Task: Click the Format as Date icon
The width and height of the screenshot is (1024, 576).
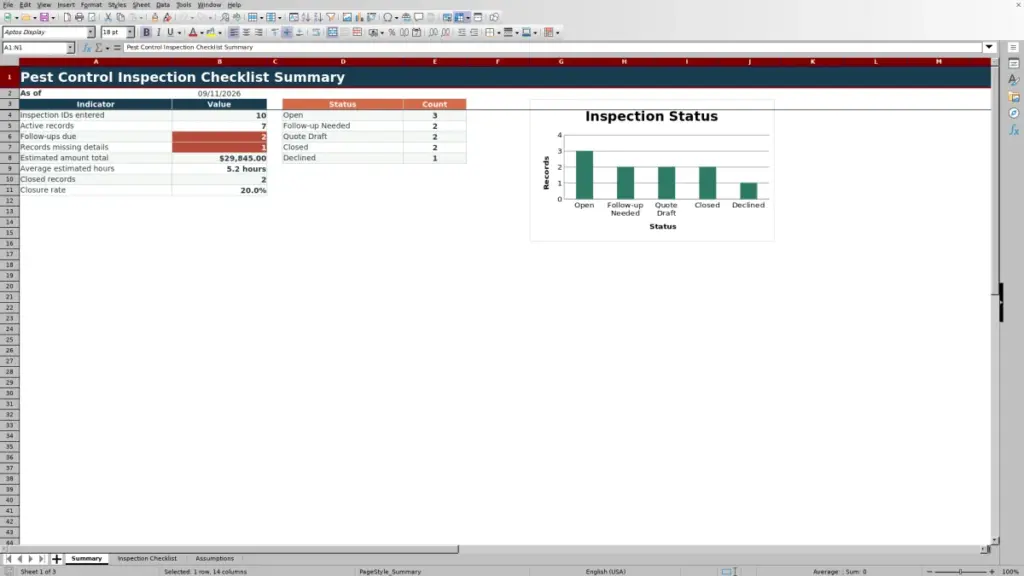Action: [x=417, y=32]
